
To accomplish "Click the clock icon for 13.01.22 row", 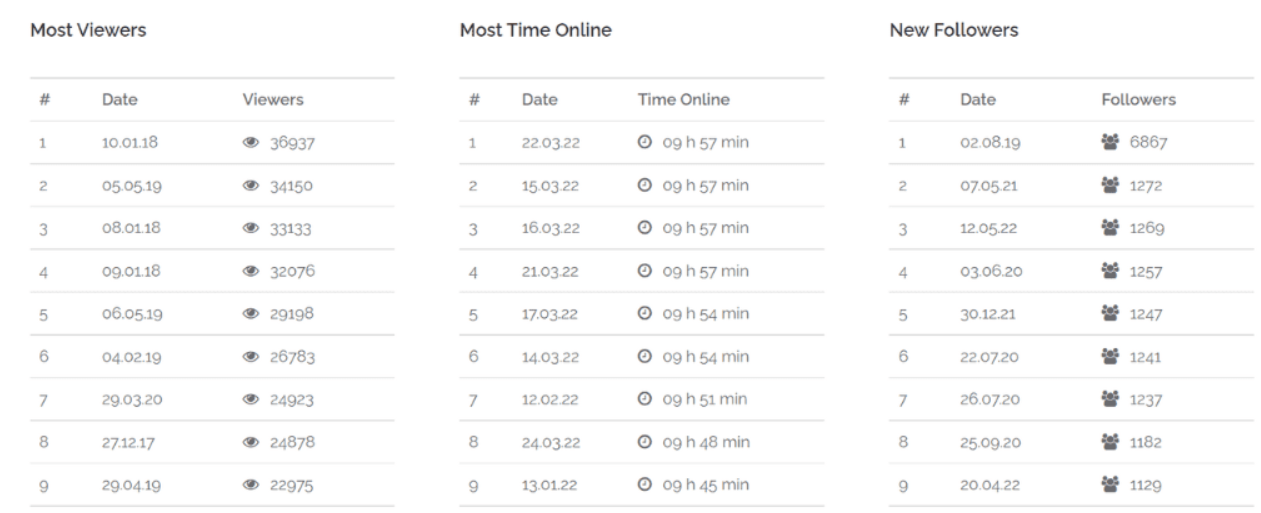I will pos(645,485).
